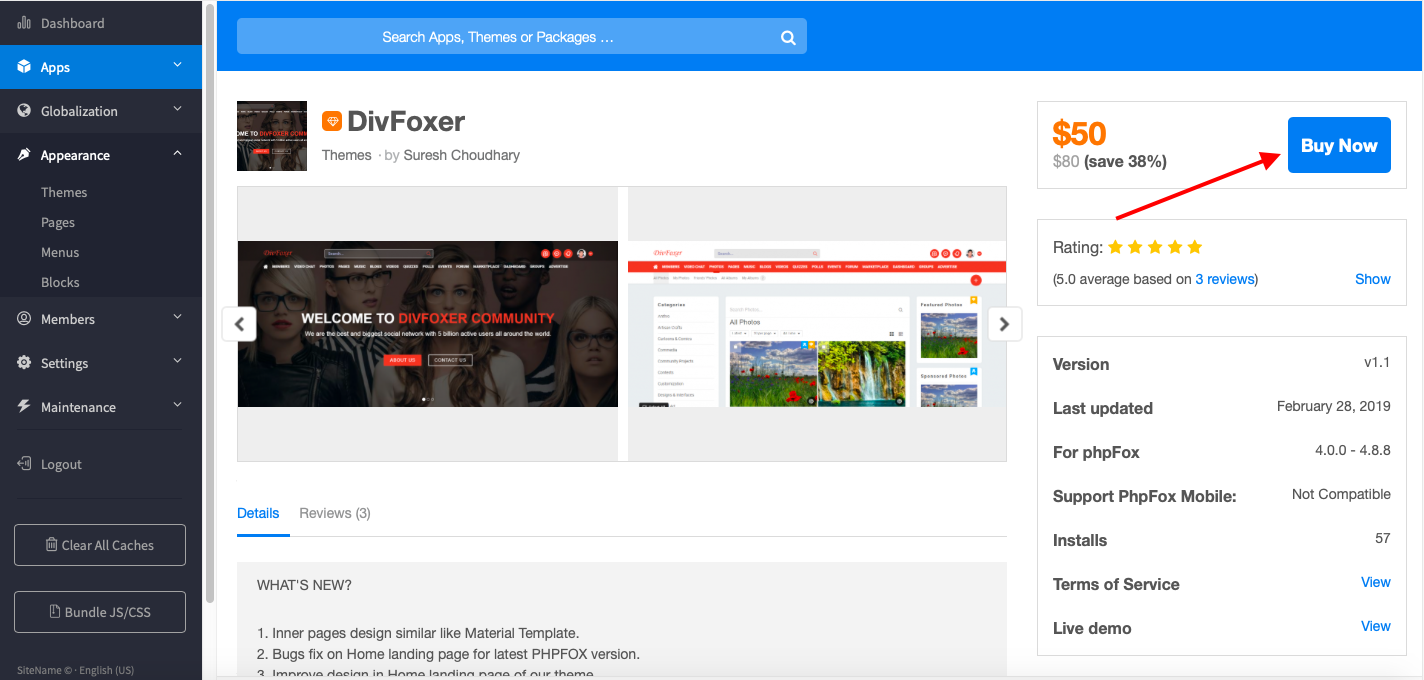Open the Dashboard menu item
Image resolution: width=1424 pixels, height=680 pixels.
(101, 23)
